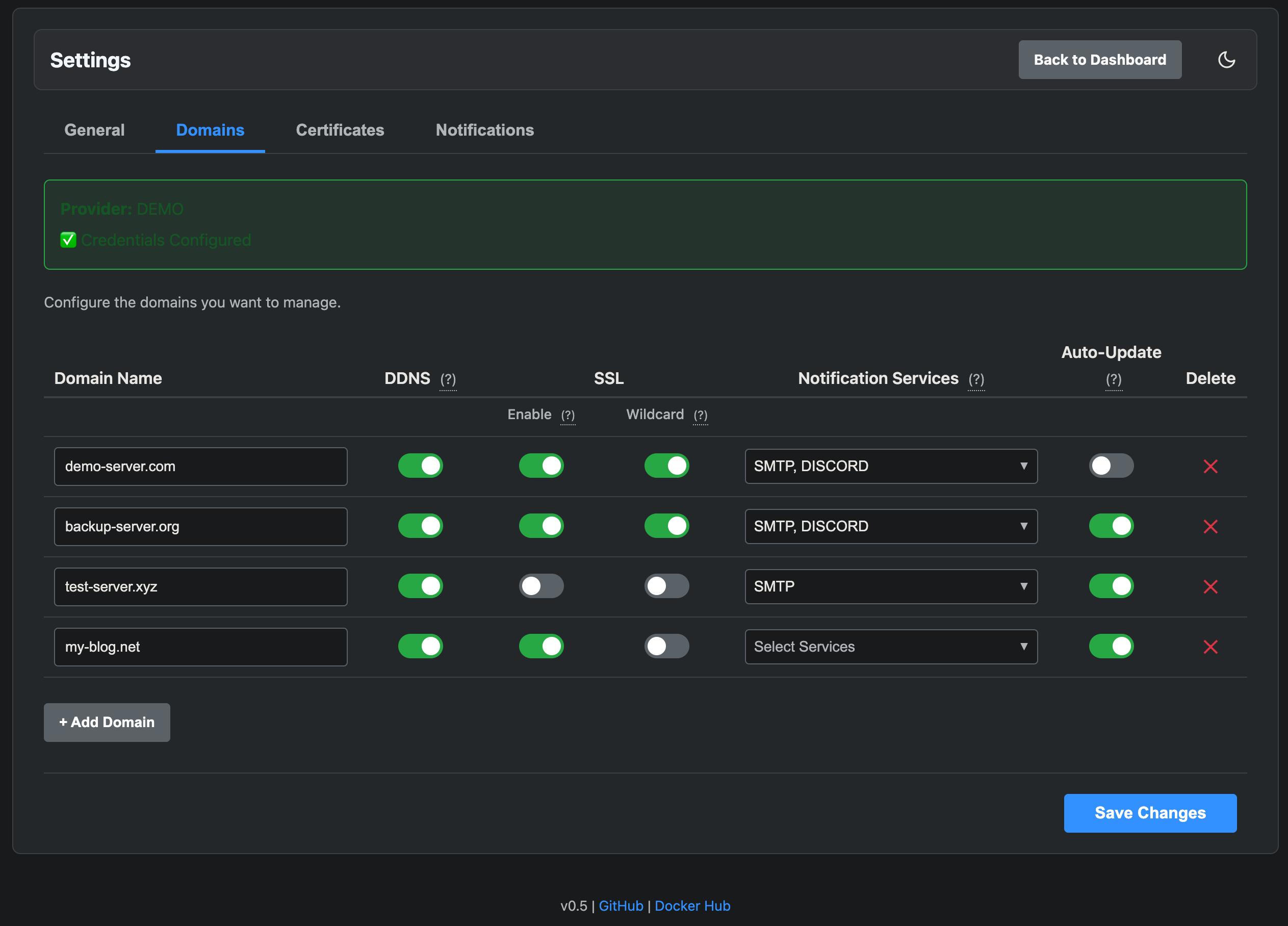
Task: Enable SSL for test-server.xyz
Action: coord(540,586)
